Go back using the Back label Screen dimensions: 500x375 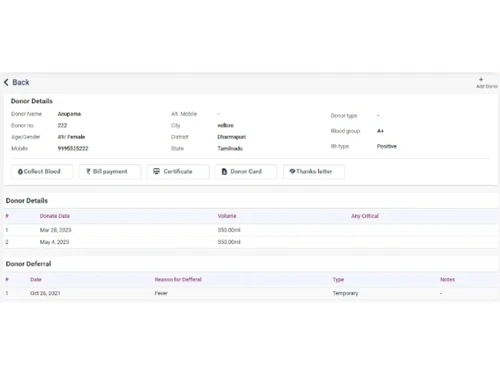click(x=21, y=82)
